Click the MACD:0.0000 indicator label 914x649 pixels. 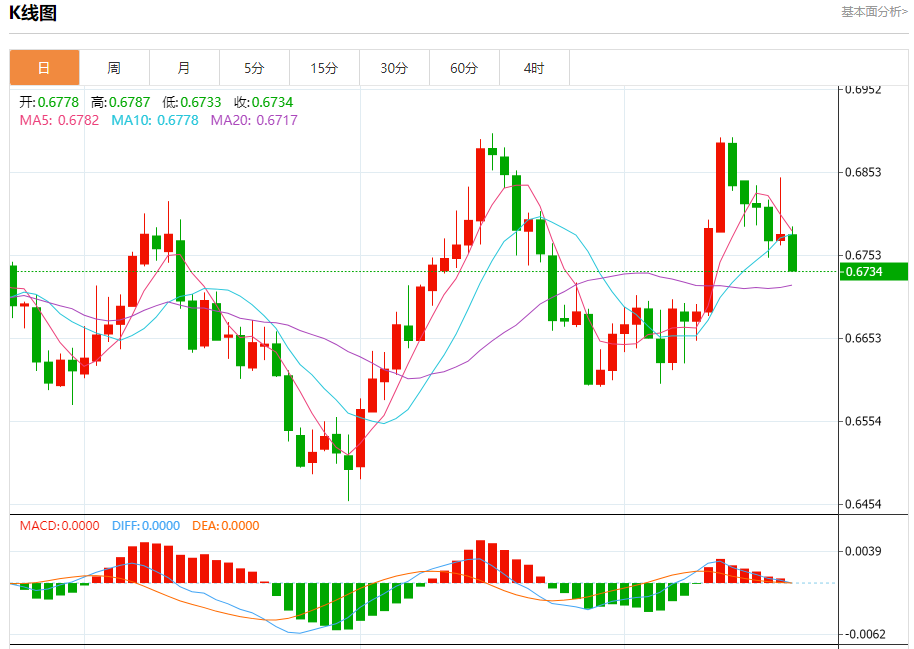pyautogui.click(x=59, y=525)
